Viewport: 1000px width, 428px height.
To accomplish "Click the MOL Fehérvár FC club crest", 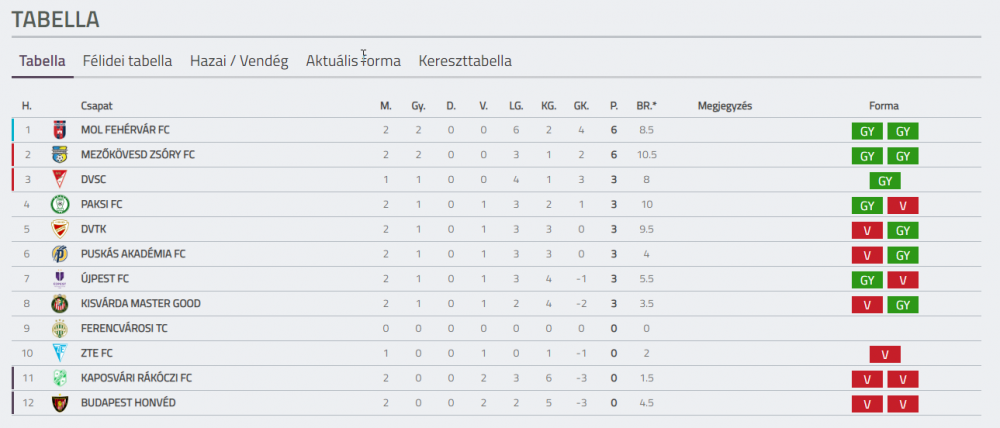I will click(x=59, y=130).
